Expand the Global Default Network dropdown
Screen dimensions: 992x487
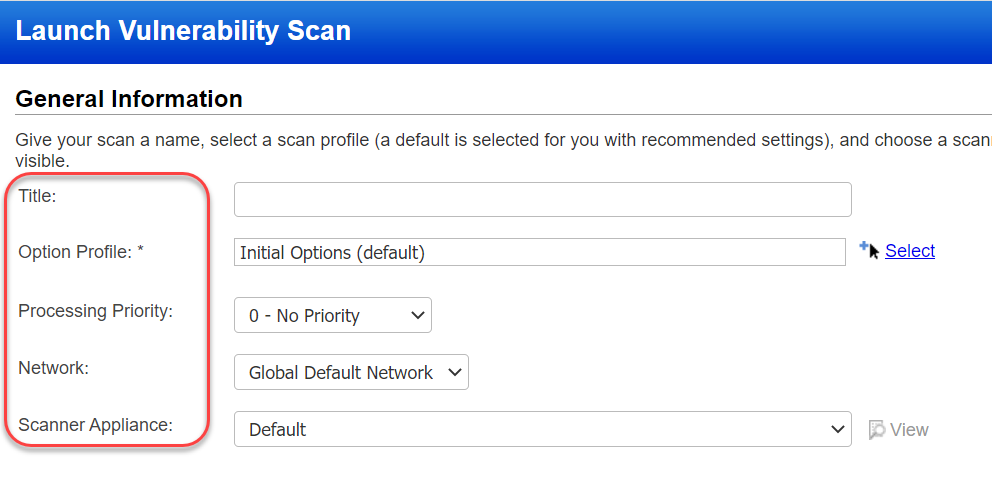coord(351,373)
